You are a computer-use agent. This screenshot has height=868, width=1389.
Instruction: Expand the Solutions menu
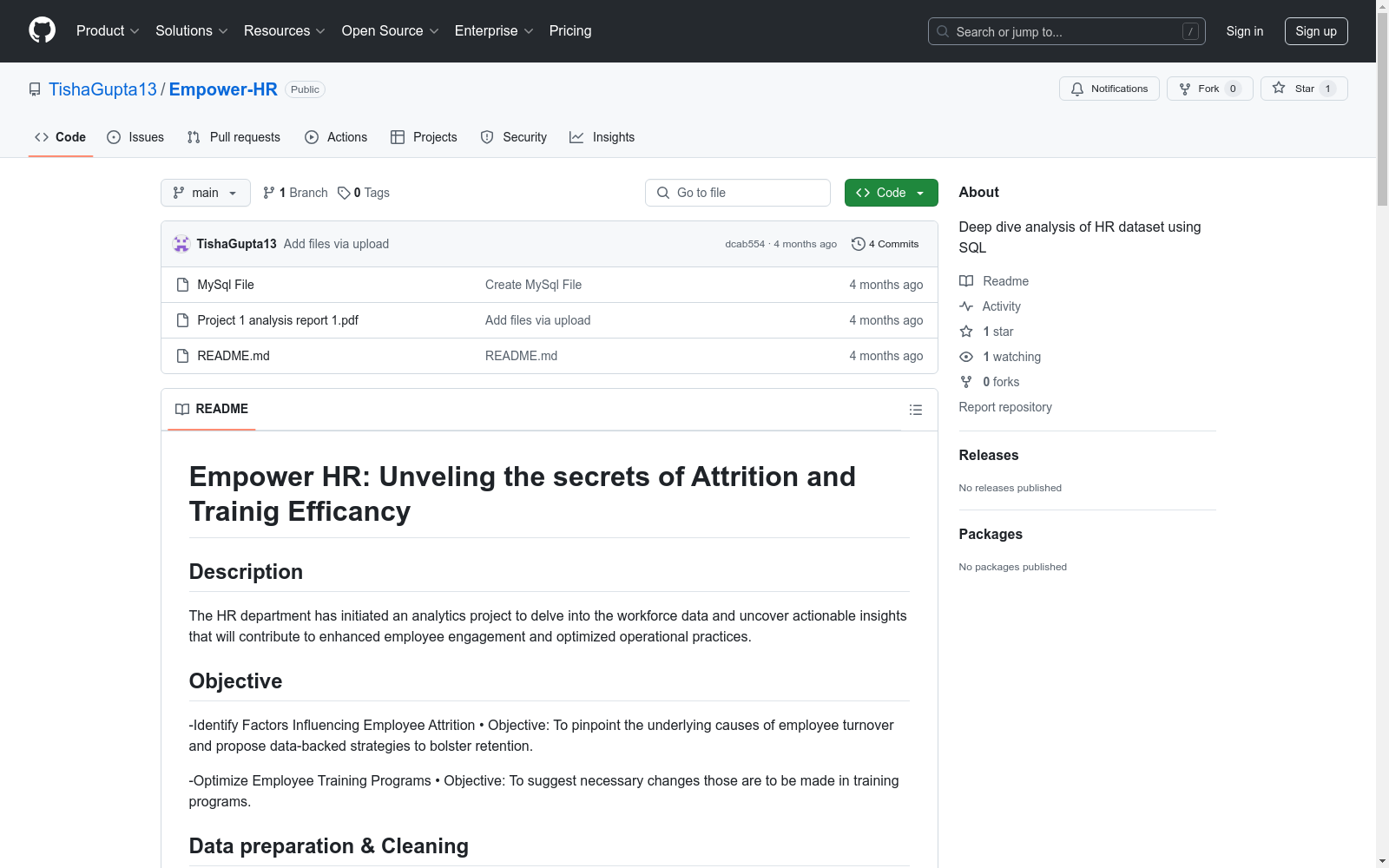click(192, 31)
